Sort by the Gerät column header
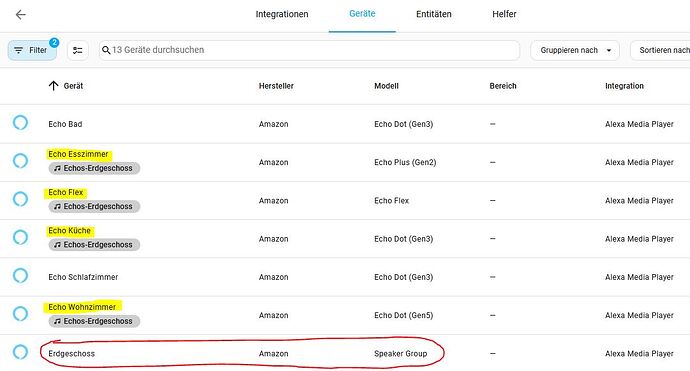 73,86
